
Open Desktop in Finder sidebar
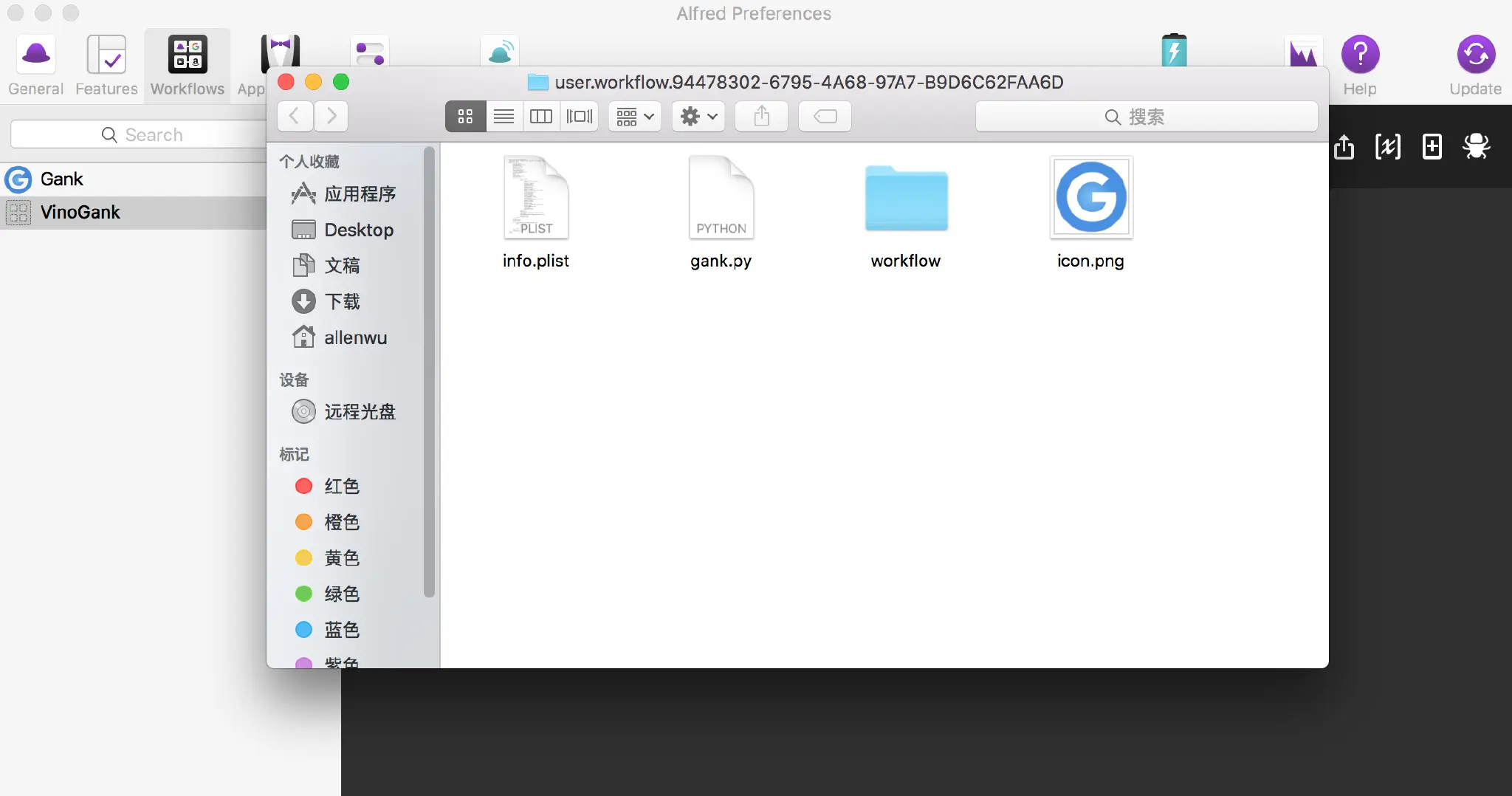coord(344,230)
